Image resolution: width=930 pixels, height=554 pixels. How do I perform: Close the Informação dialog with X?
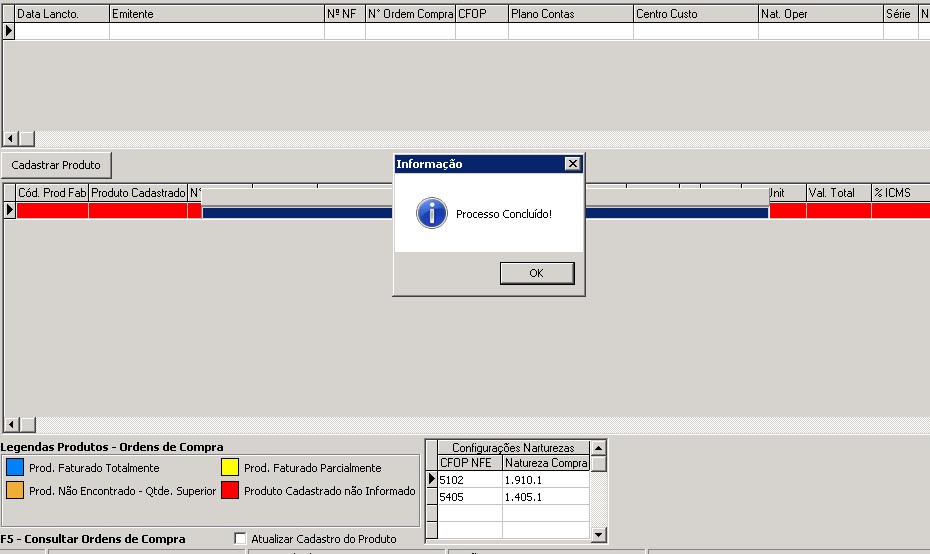click(572, 163)
